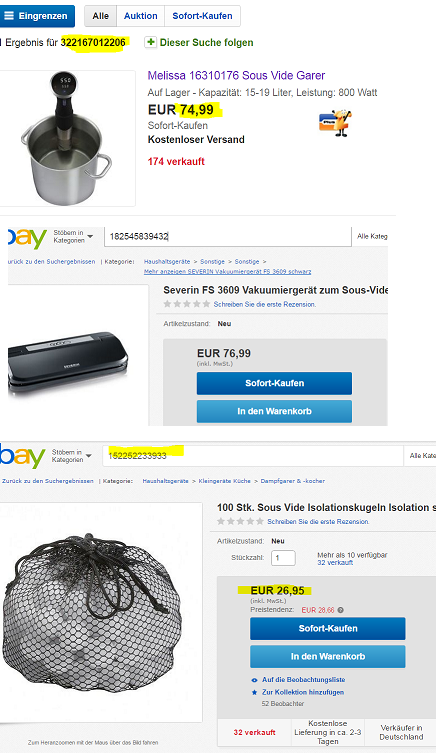Click the star rating of Severin FS 3609
Image resolution: width=444 pixels, height=753 pixels.
(187, 304)
